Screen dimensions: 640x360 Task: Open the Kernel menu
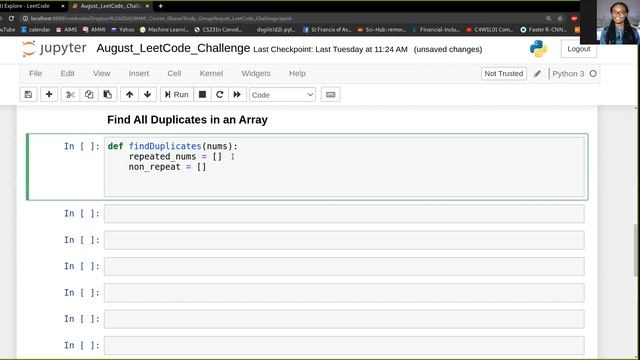pos(211,73)
